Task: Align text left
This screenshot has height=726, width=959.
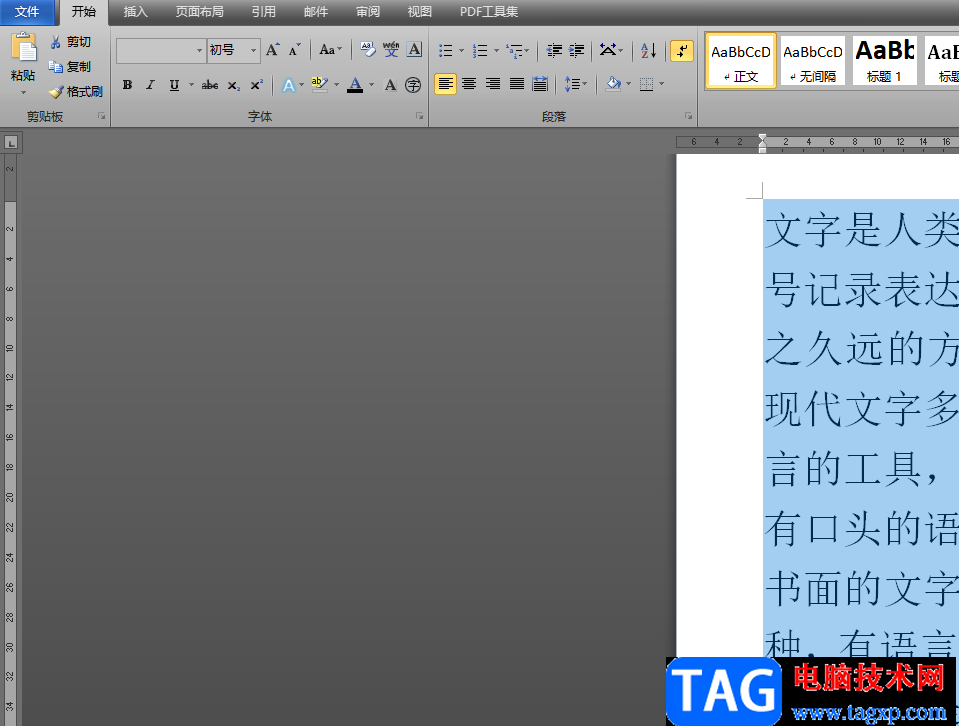Action: 445,84
